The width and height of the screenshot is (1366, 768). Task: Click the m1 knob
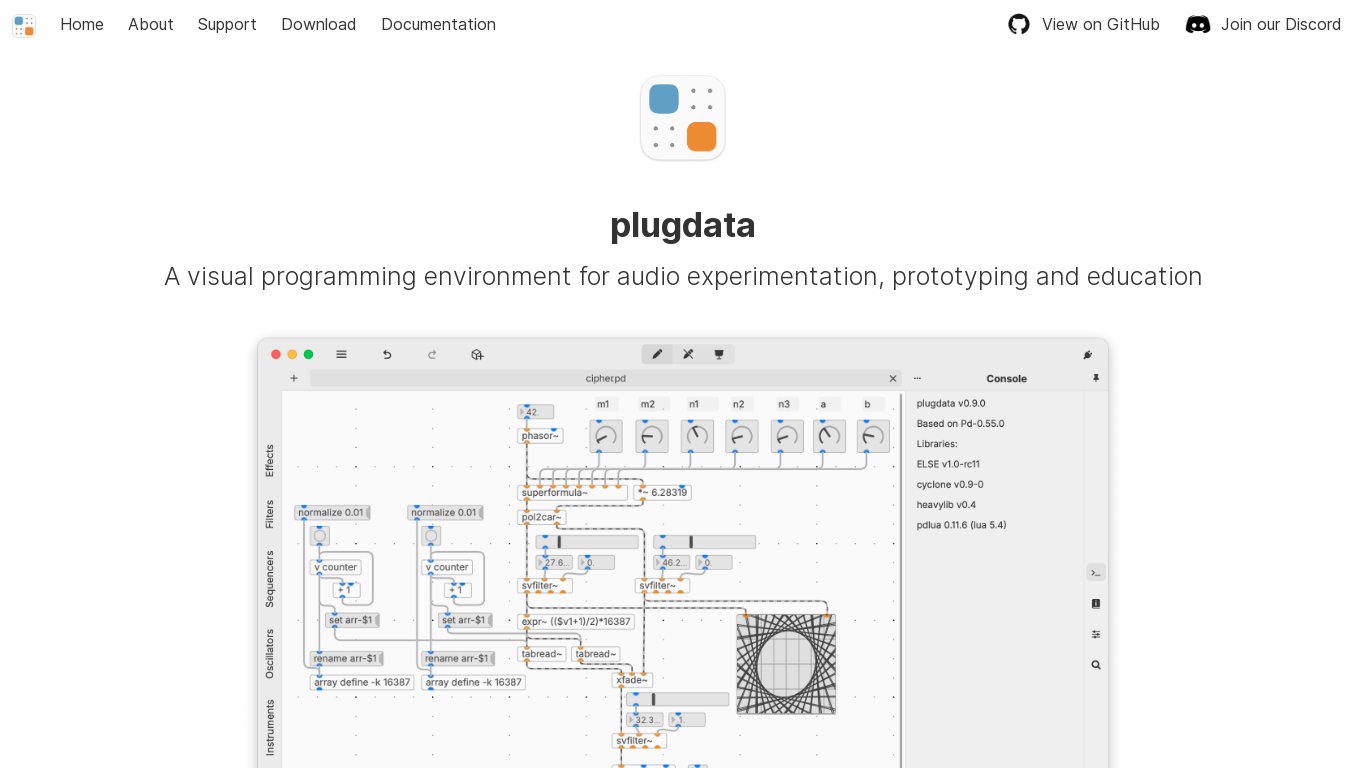(606, 436)
